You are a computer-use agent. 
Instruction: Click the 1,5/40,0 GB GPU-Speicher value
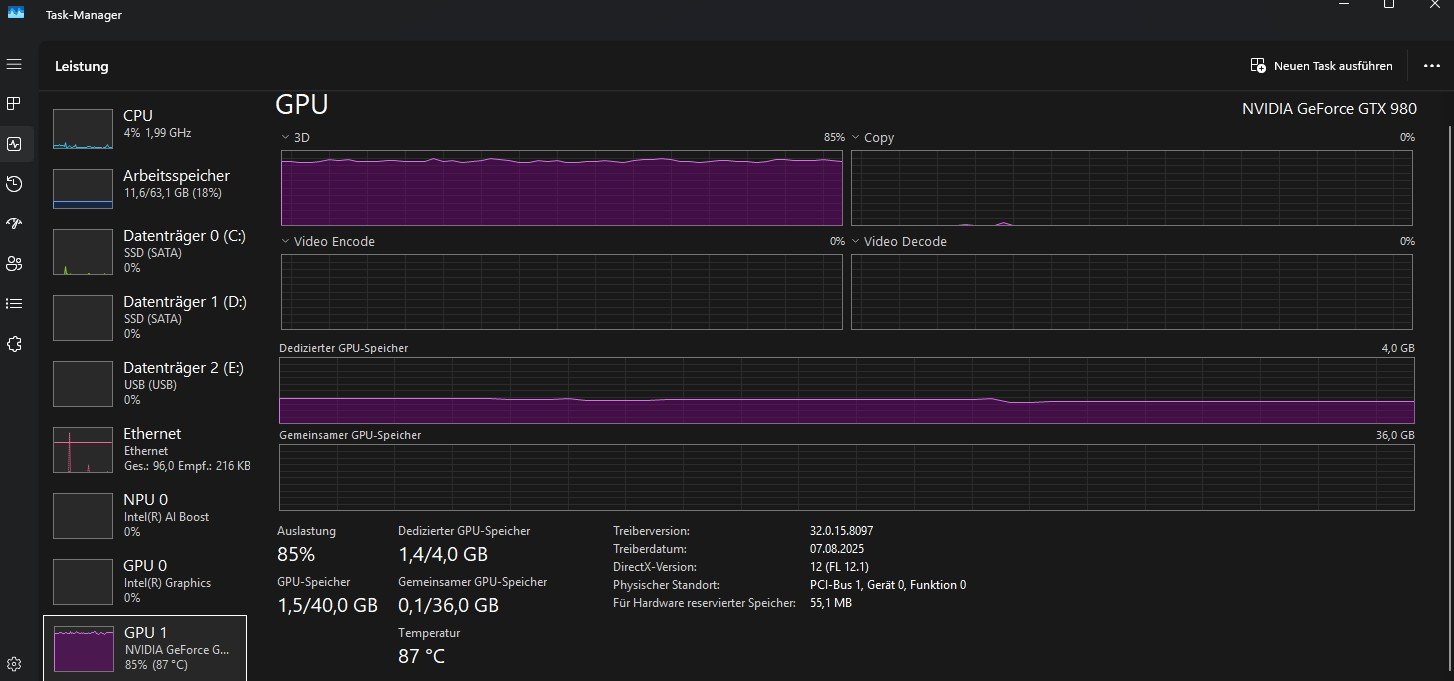(327, 605)
